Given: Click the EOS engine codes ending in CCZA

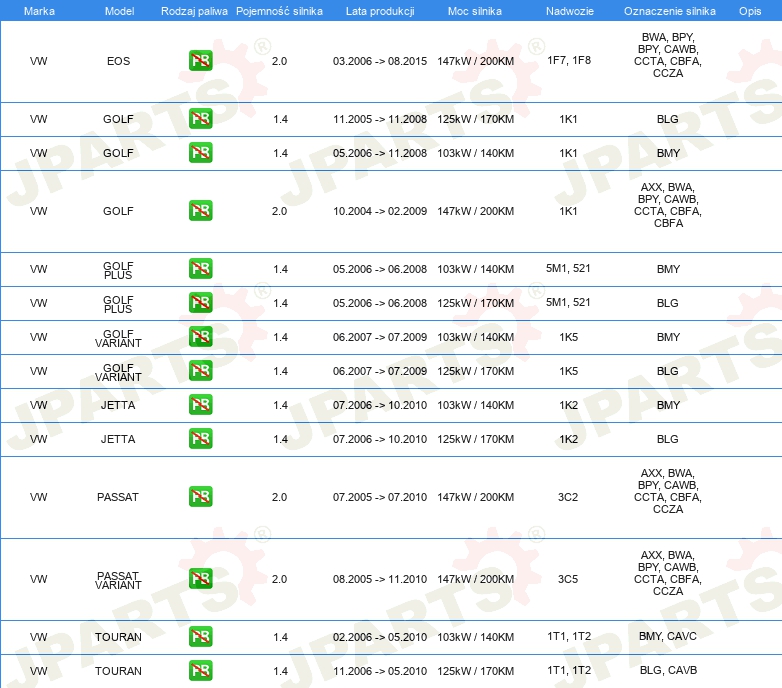Looking at the screenshot, I should coord(668,55).
